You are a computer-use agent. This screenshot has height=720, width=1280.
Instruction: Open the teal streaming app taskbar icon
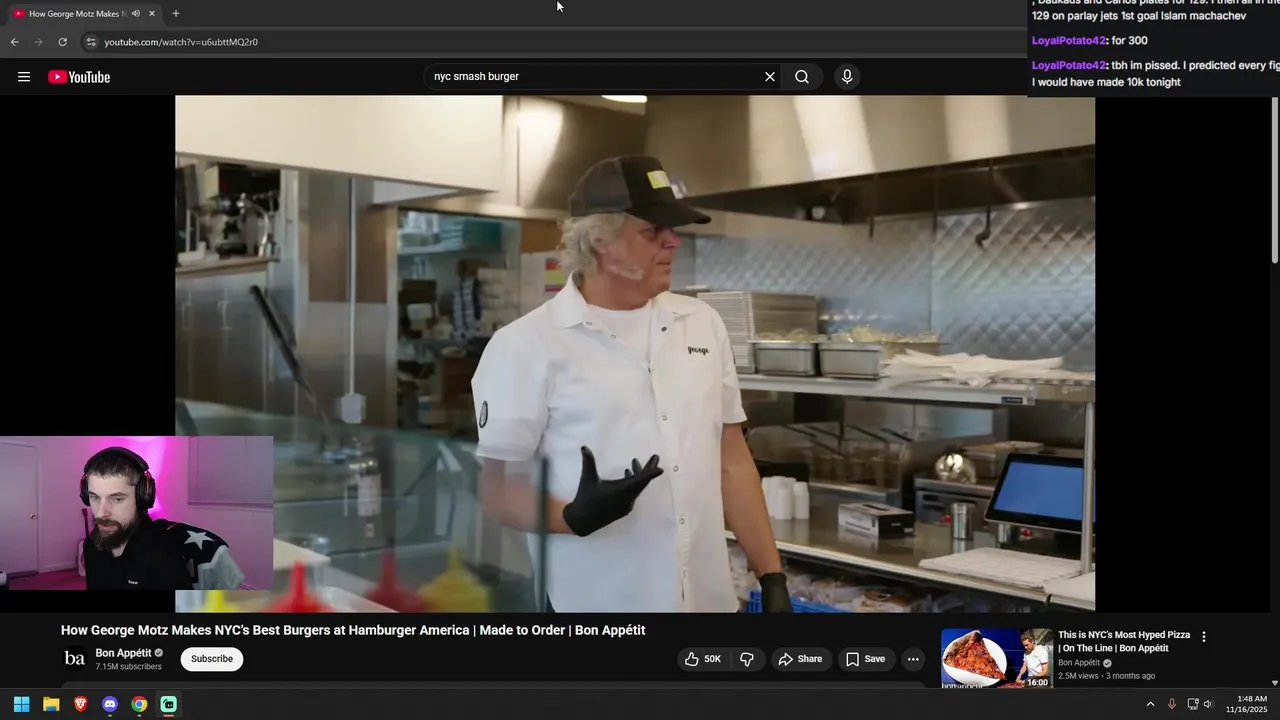(x=168, y=704)
